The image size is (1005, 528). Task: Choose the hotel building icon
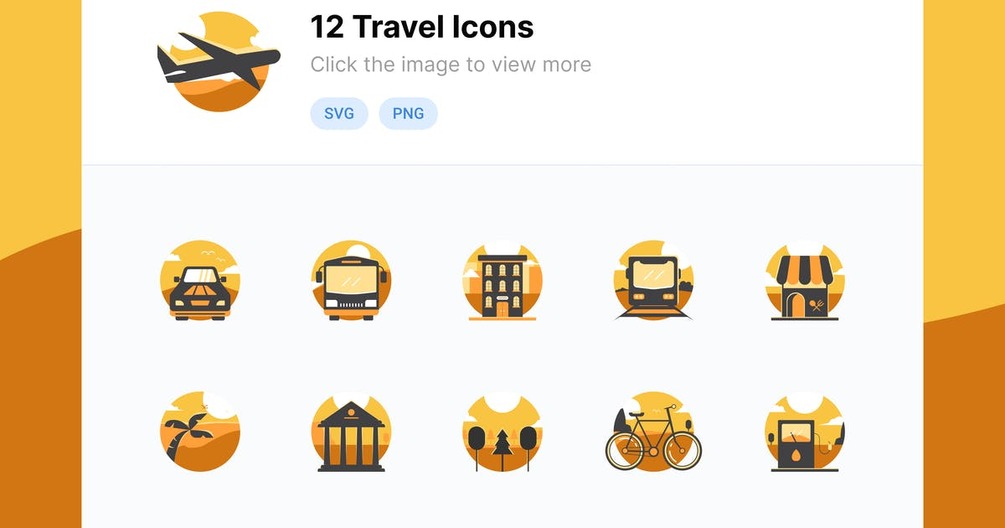point(502,281)
